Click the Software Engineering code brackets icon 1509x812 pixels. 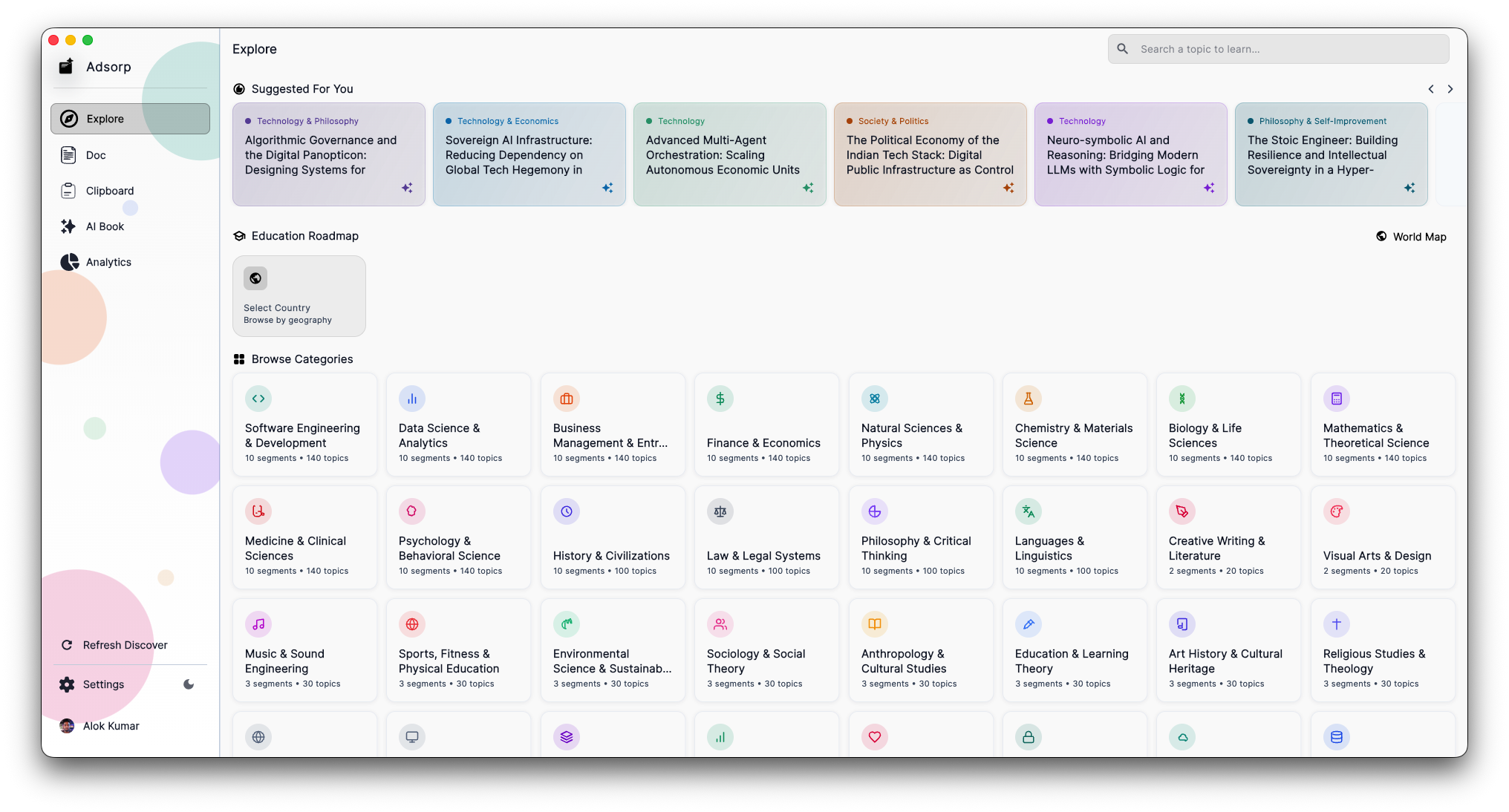[x=258, y=399]
